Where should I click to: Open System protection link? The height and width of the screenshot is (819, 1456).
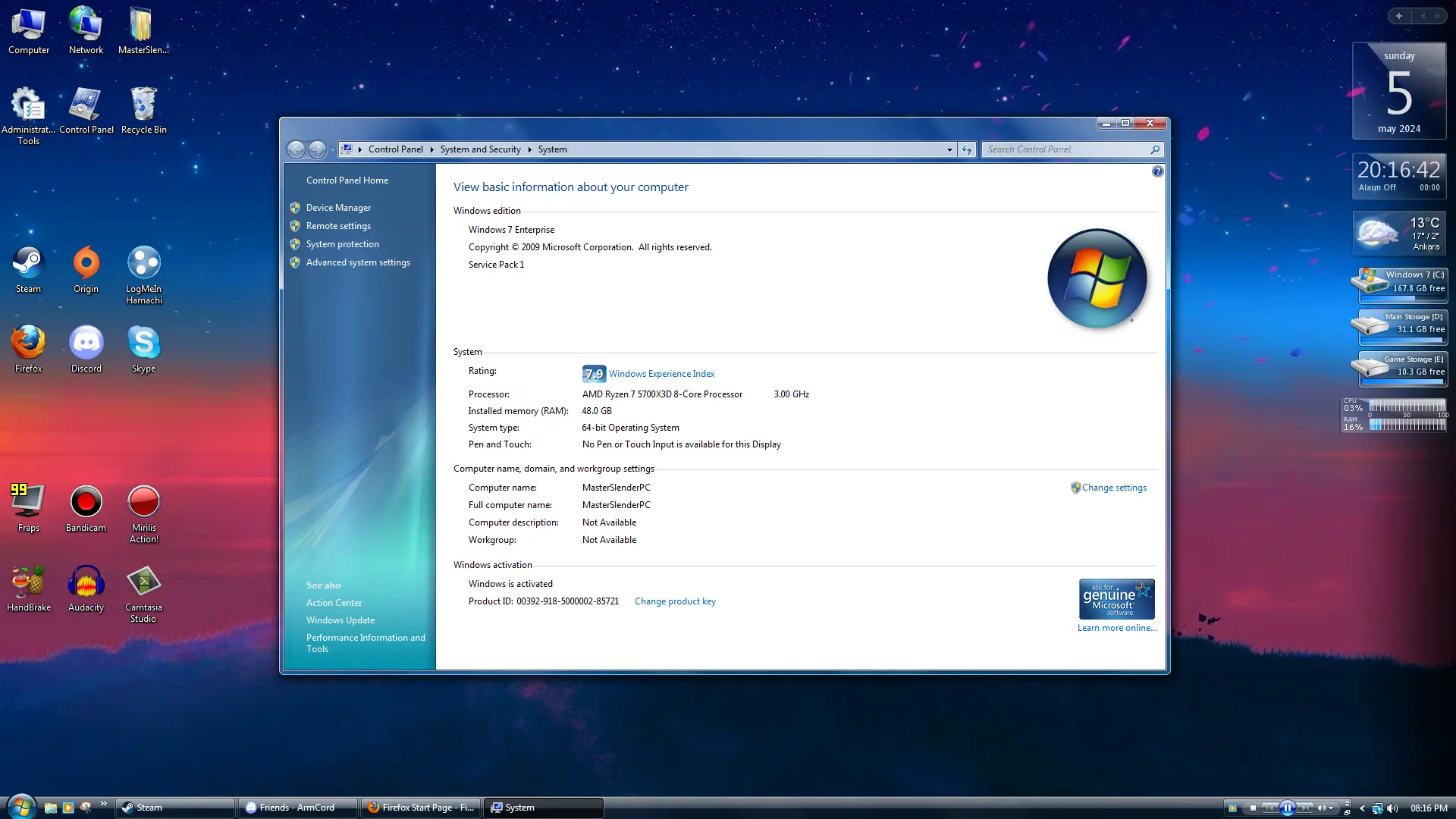pos(343,244)
